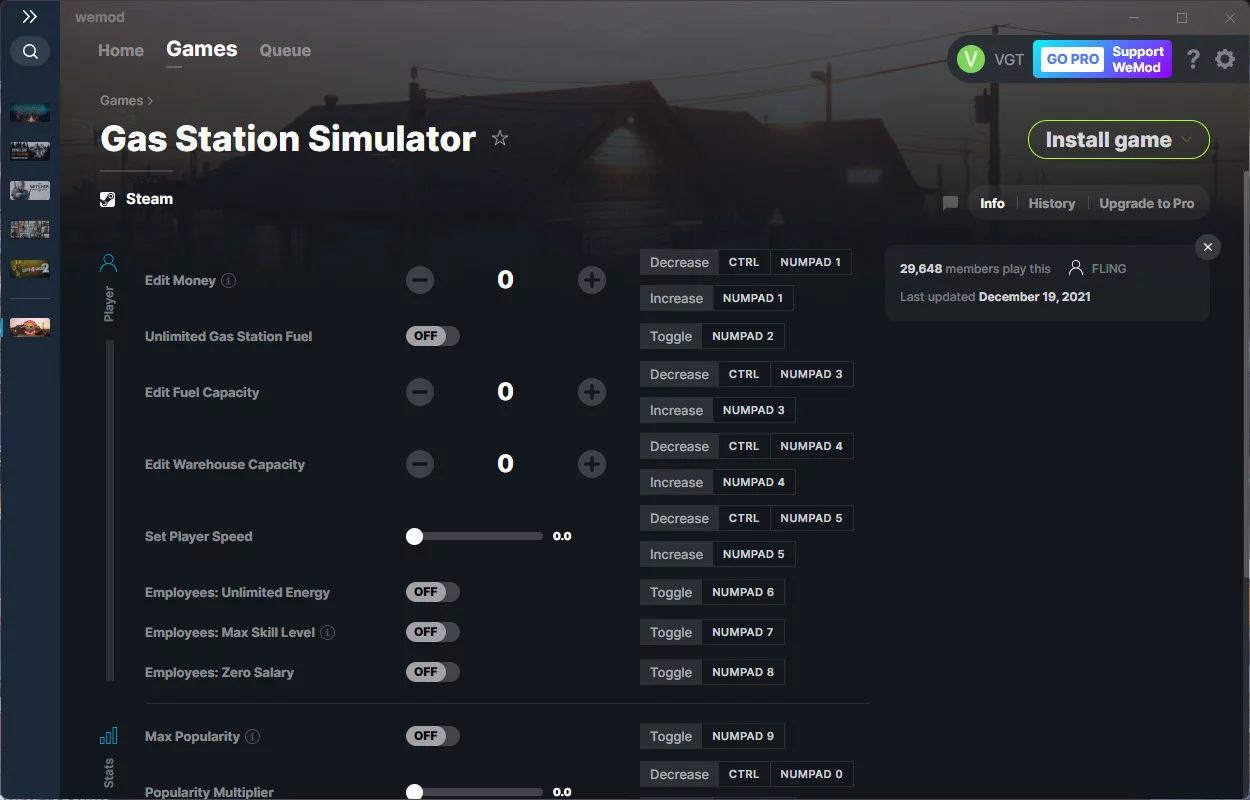Screen dimensions: 1250x800
Task: Increase Edit Warehouse Capacity with plus icon
Action: tap(592, 464)
